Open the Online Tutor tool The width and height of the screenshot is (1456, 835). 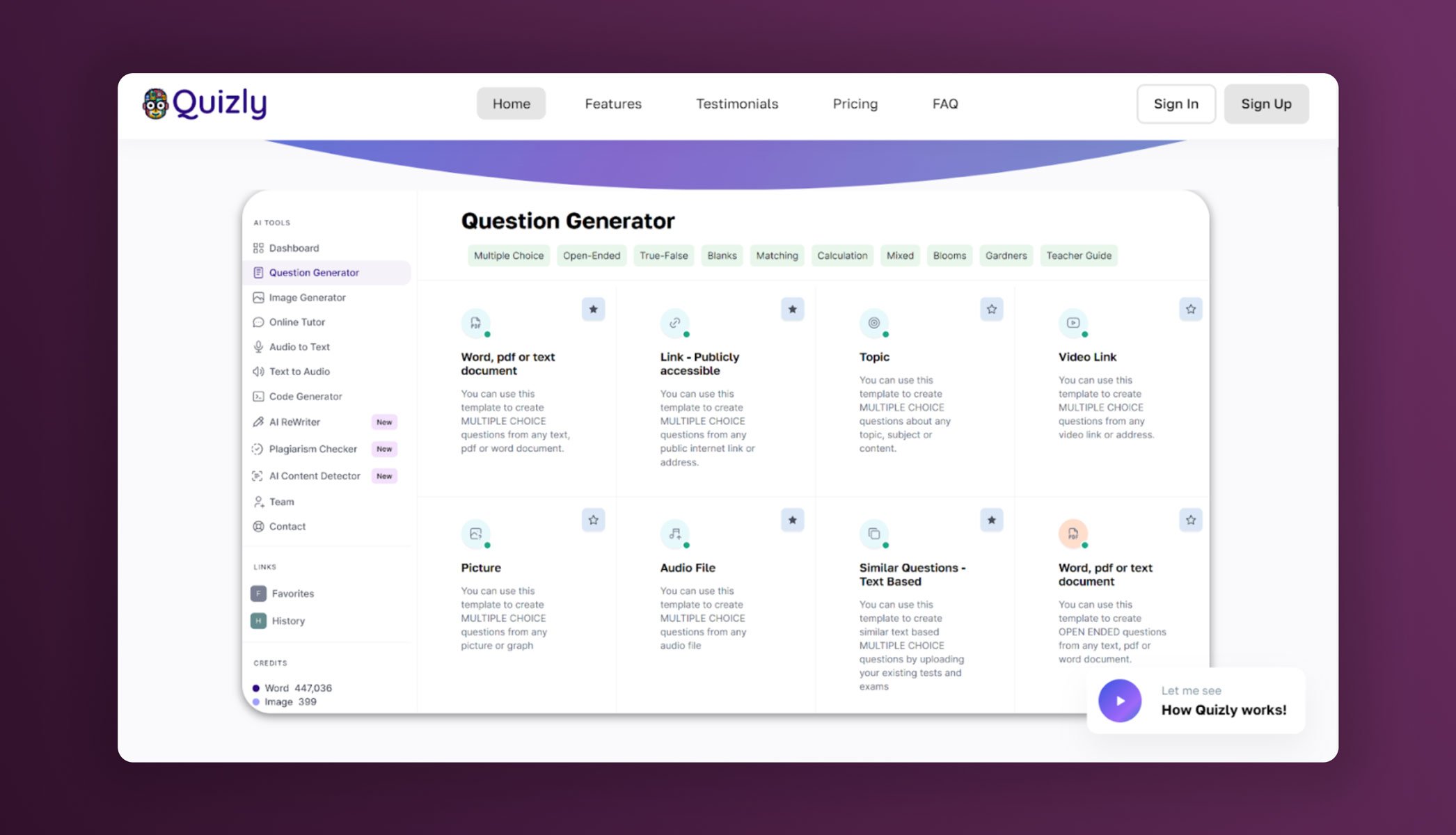point(298,321)
